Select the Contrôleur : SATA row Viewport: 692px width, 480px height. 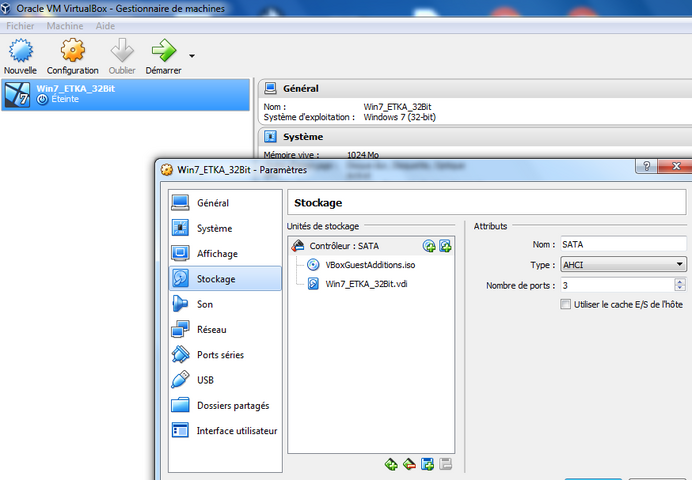pos(371,246)
